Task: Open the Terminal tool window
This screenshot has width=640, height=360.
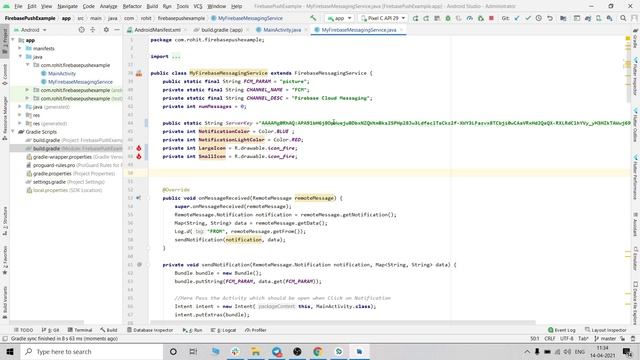Action: coord(80,330)
